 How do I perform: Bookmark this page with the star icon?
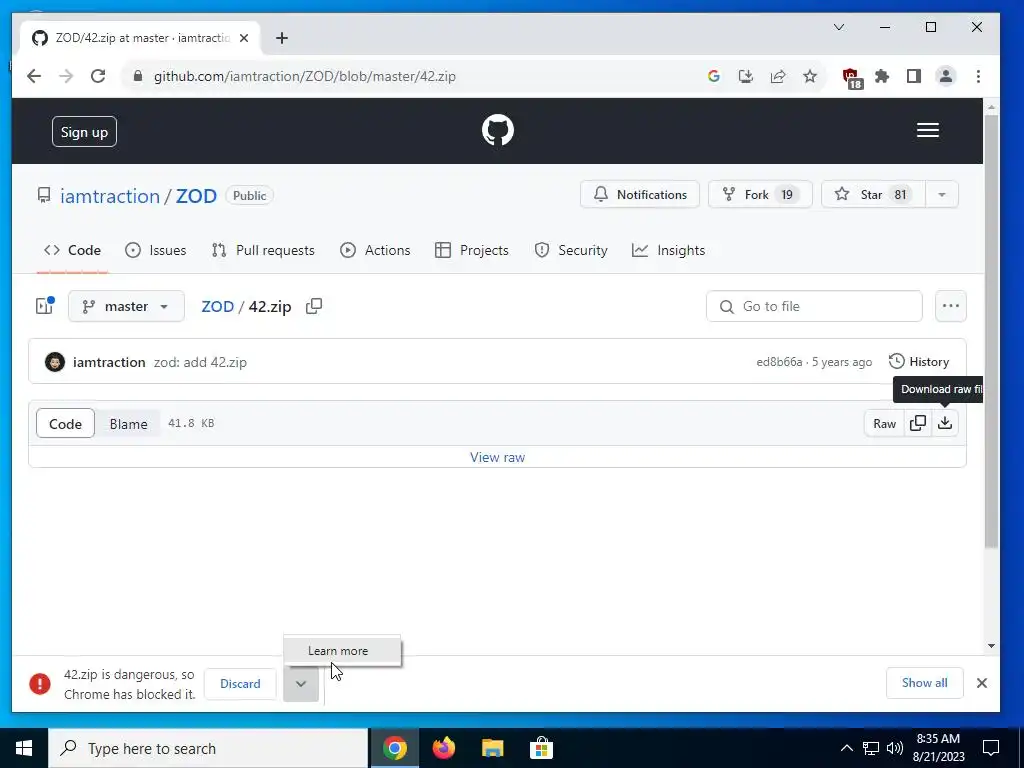pyautogui.click(x=810, y=76)
